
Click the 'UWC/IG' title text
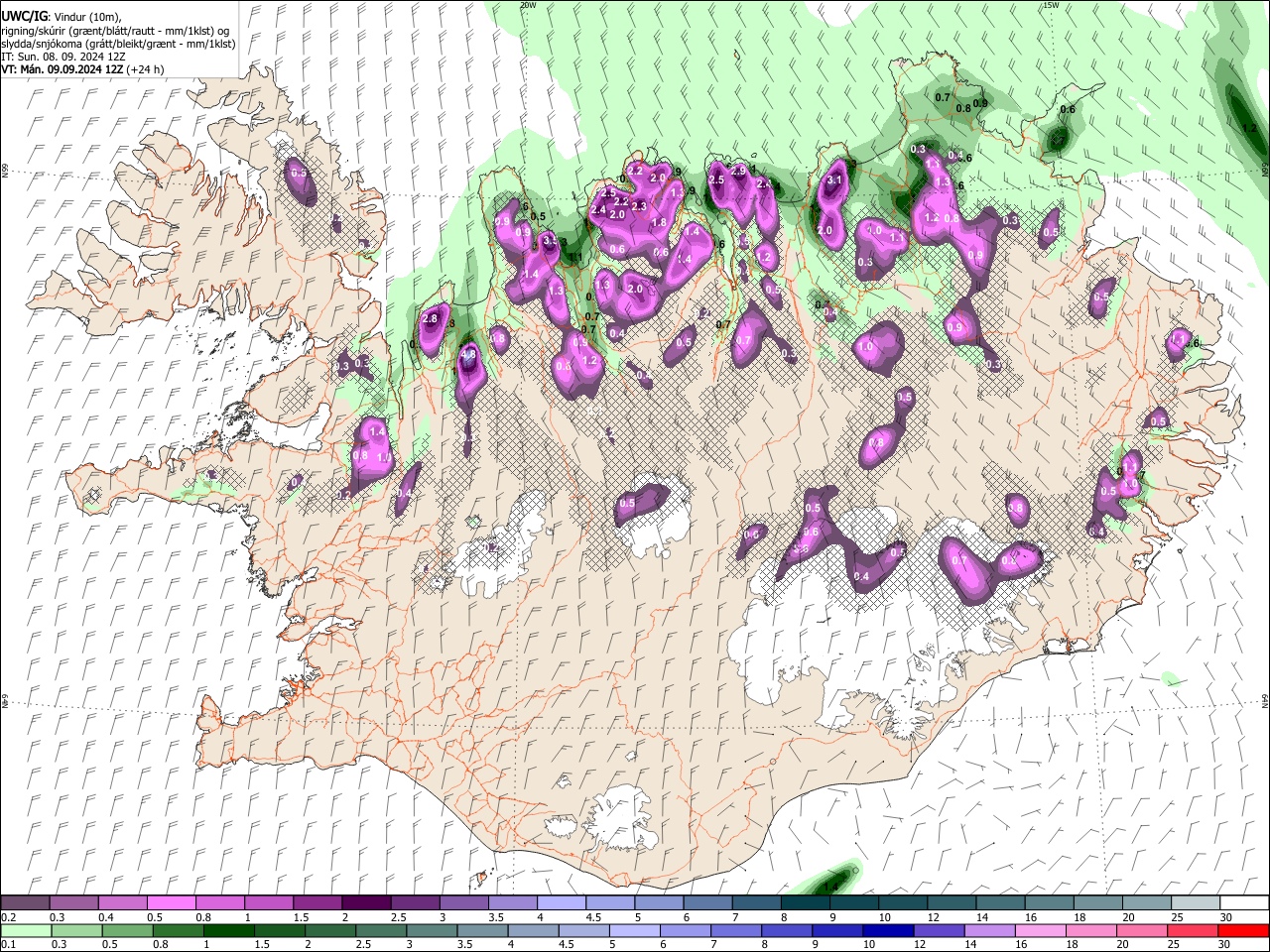pos(23,17)
